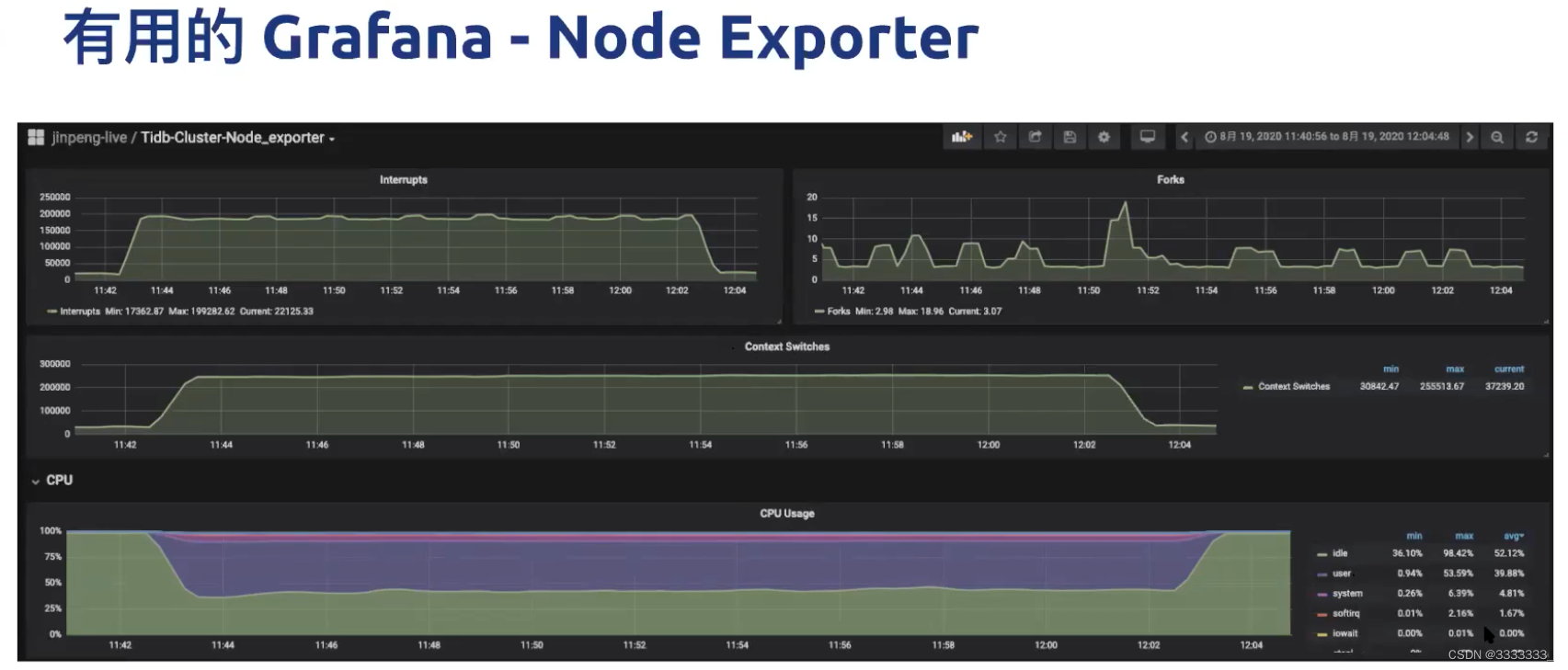Collapse the CPU row chevron

tap(36, 481)
